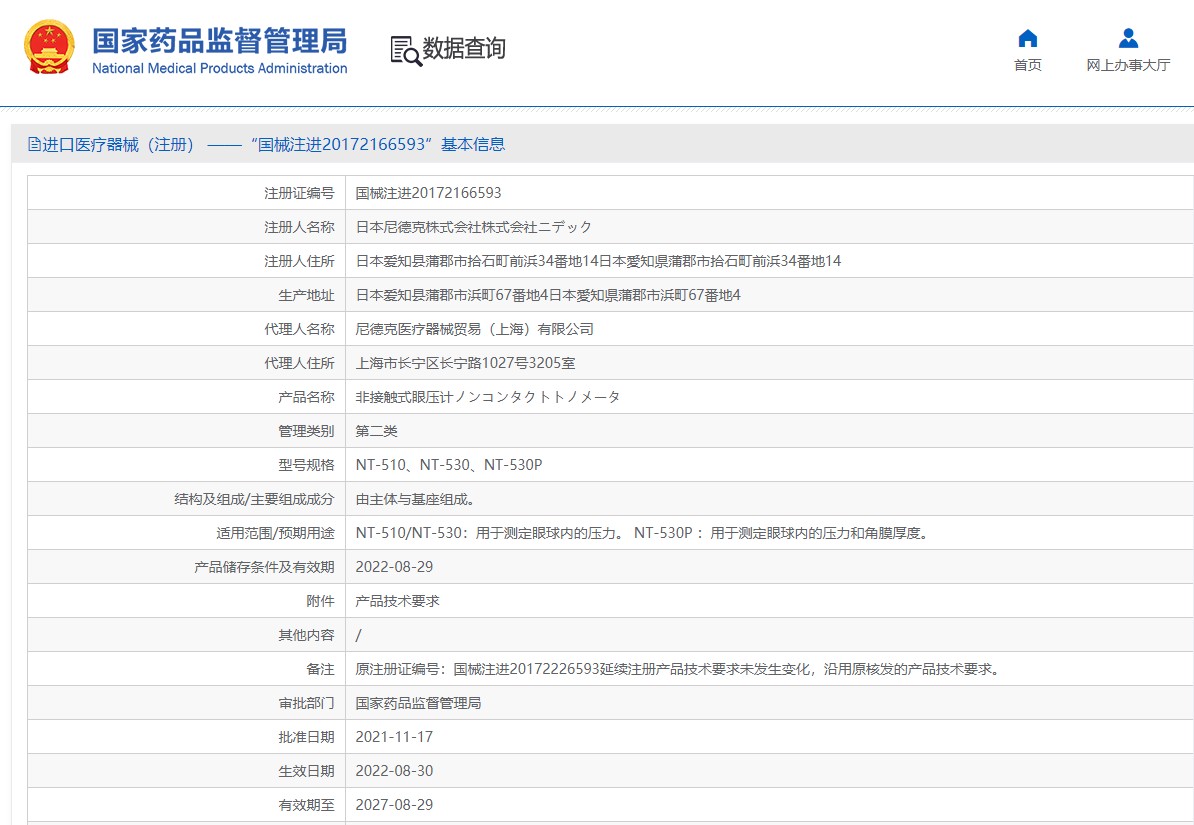Click the 生产地址 label
The height and width of the screenshot is (825, 1194).
(x=306, y=295)
